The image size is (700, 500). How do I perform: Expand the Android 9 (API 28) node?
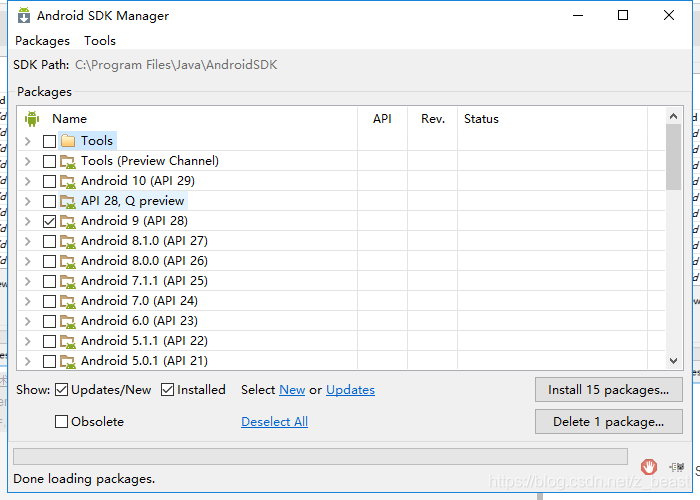pos(28,221)
